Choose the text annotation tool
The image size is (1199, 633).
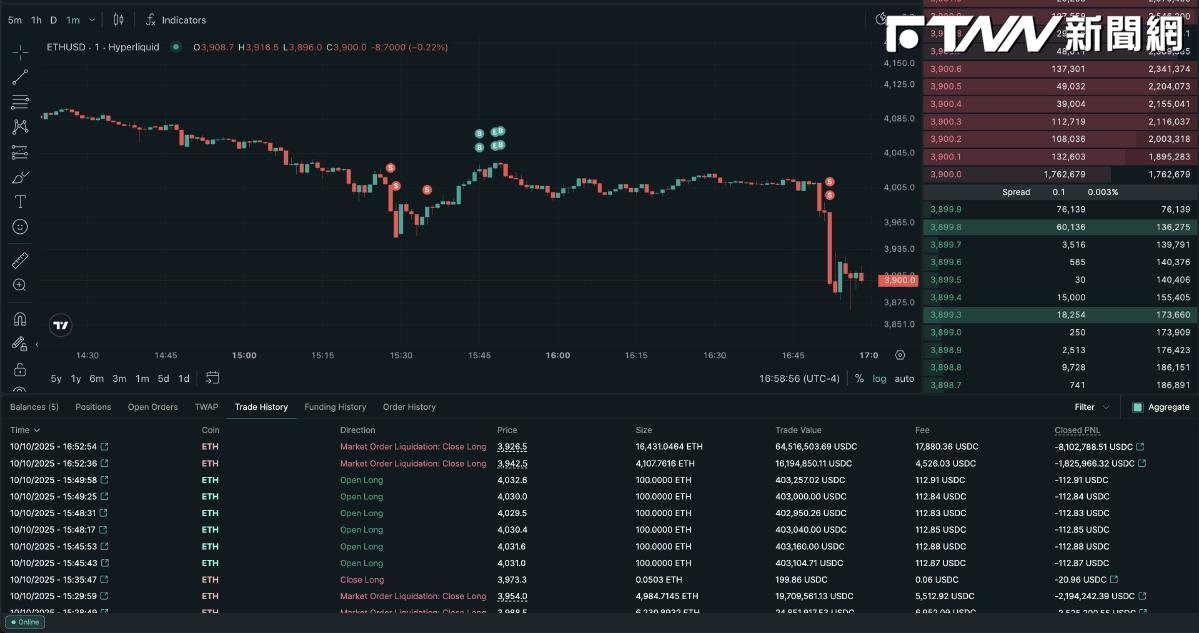20,202
